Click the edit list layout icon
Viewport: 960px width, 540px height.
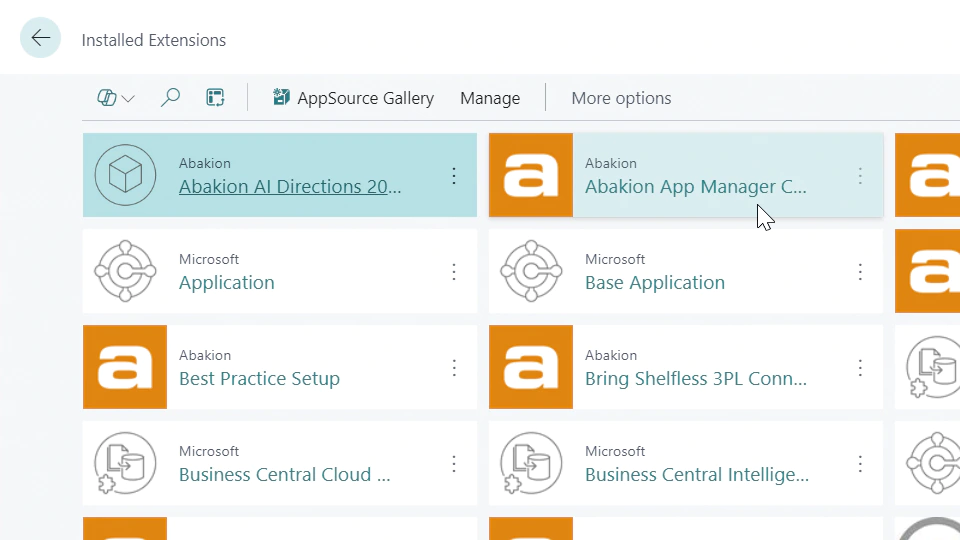click(x=216, y=98)
